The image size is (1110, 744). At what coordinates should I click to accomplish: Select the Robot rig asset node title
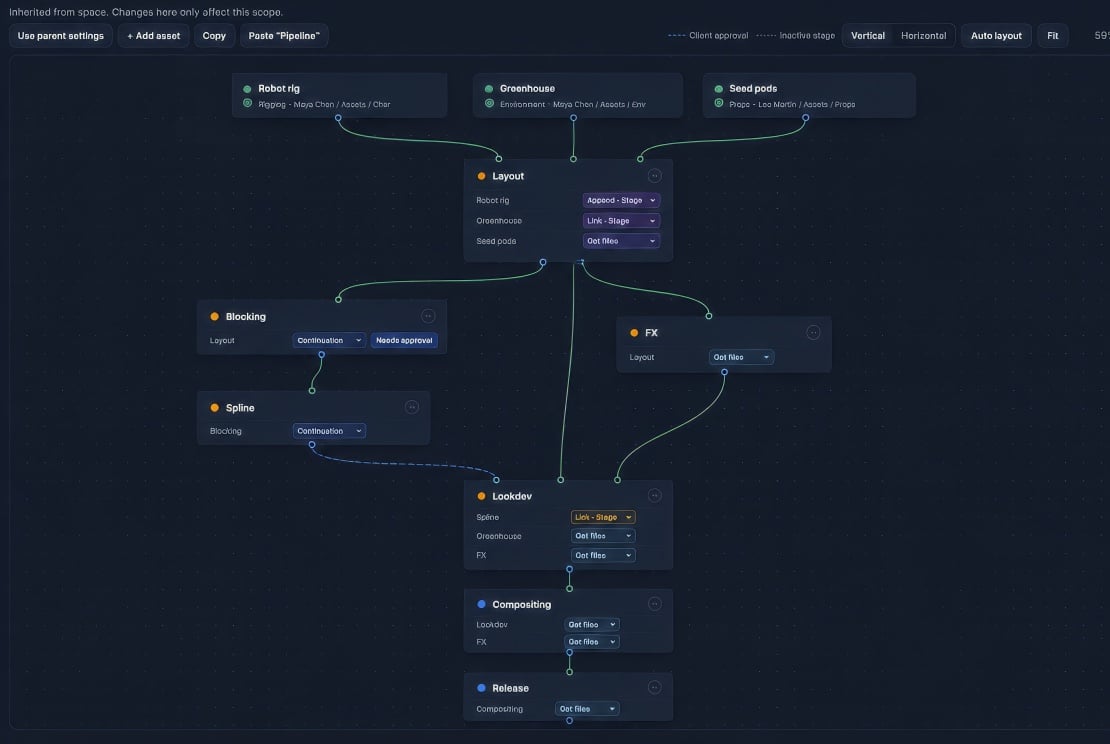[279, 88]
